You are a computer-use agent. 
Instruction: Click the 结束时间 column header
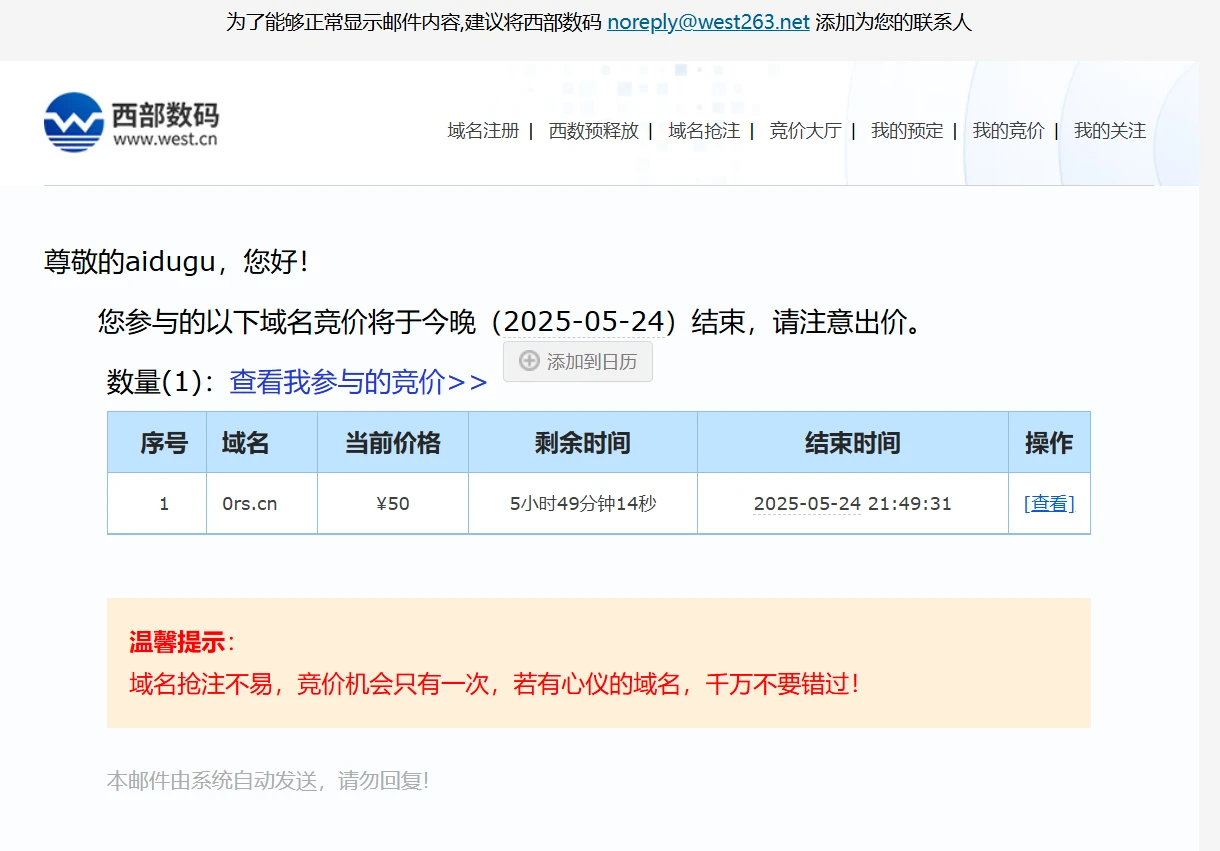852,443
